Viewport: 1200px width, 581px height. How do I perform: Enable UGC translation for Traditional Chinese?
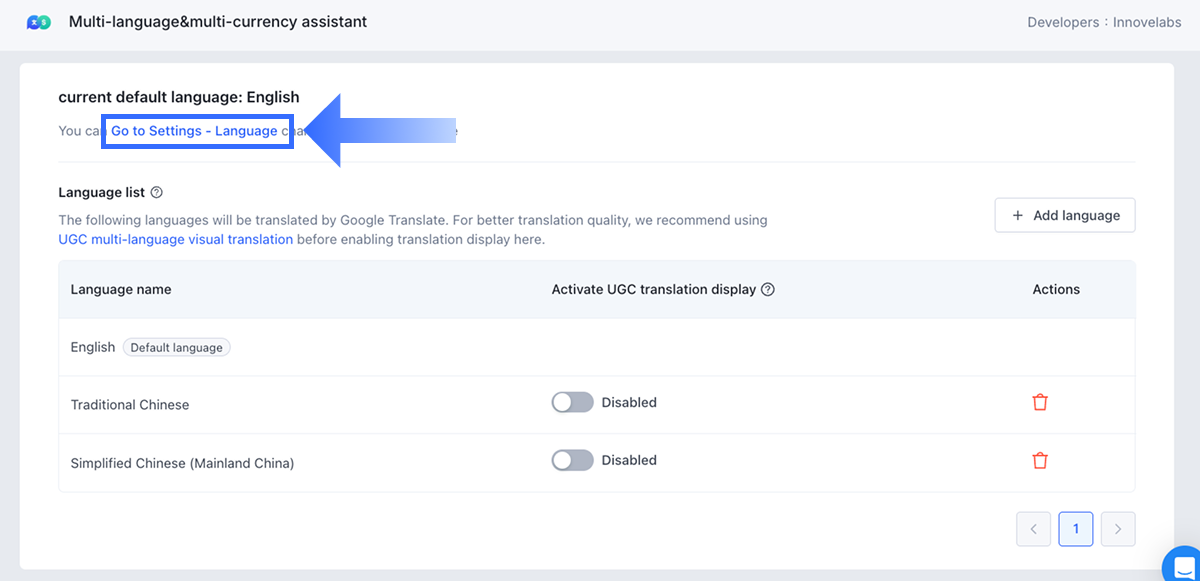(572, 403)
